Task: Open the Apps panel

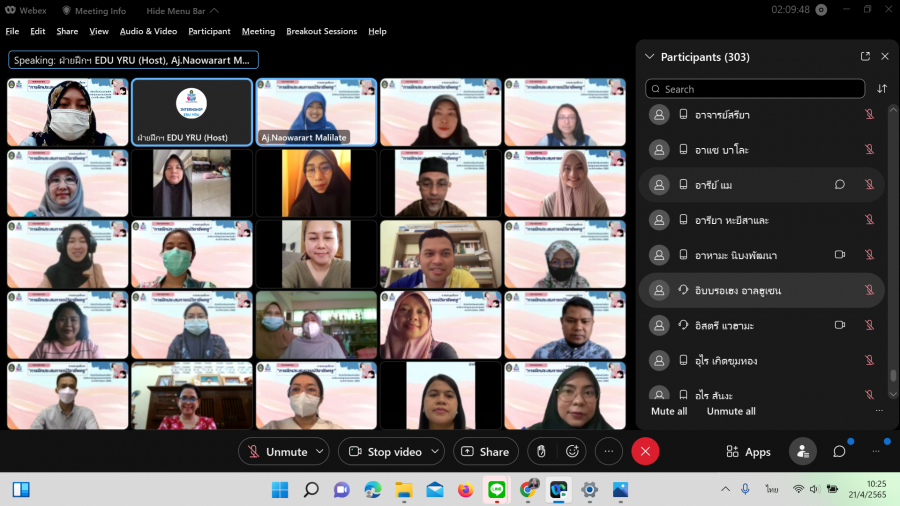Action: pyautogui.click(x=748, y=452)
